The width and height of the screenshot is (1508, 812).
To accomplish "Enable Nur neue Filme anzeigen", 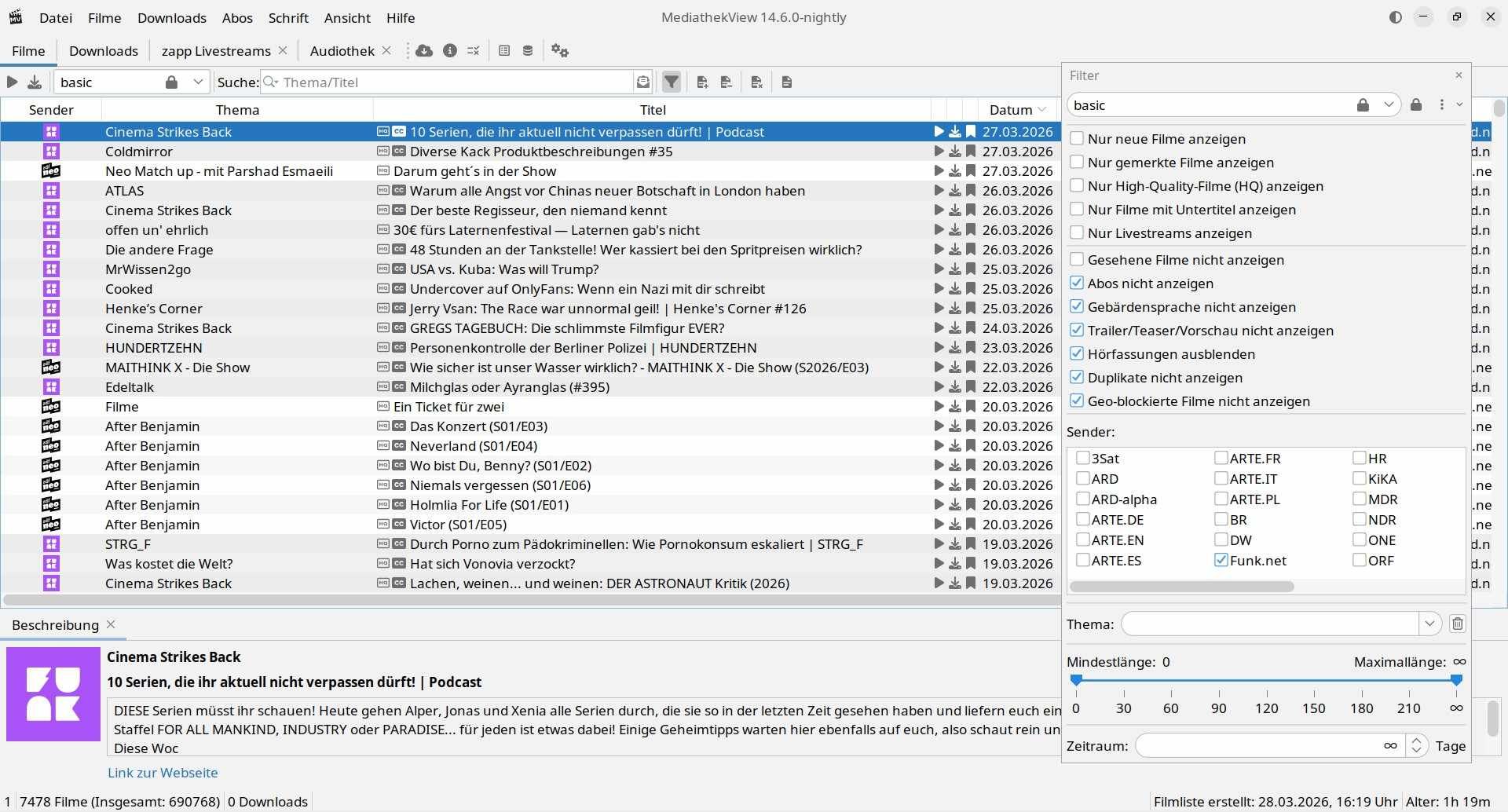I will (1077, 139).
